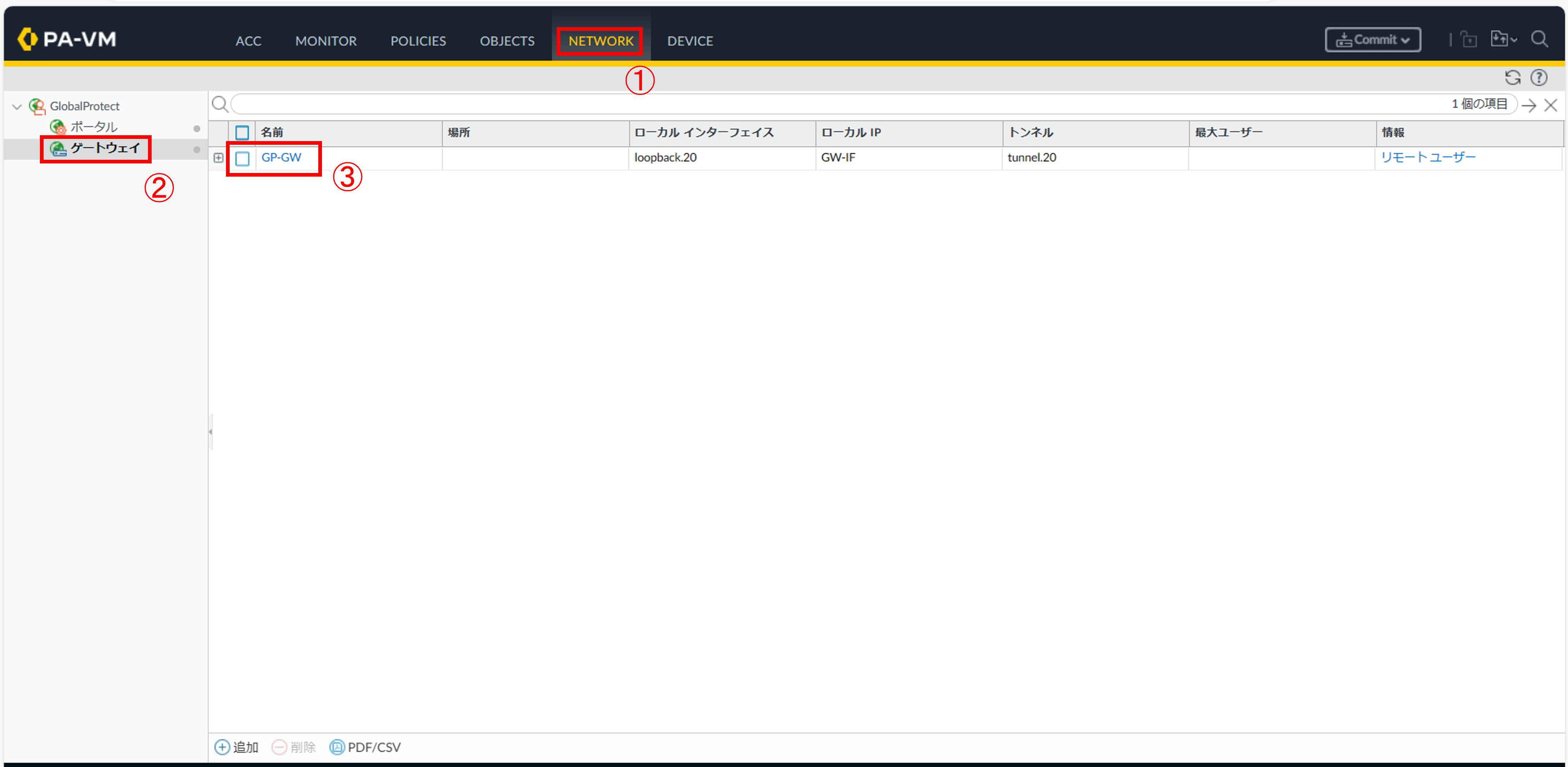The width and height of the screenshot is (1568, 767).
Task: Click the filter search magnifier icon
Action: click(220, 104)
